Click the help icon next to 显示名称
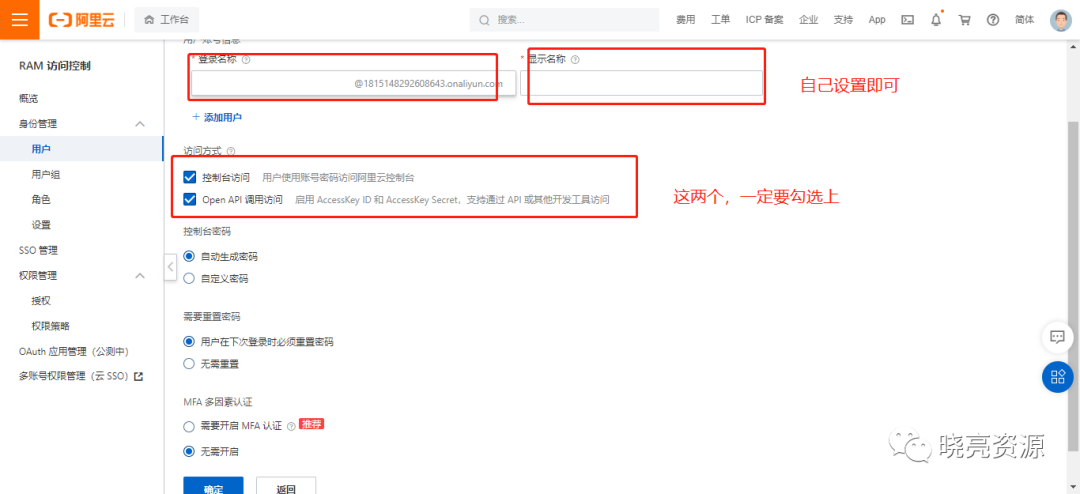The width and height of the screenshot is (1080, 494). point(575,60)
